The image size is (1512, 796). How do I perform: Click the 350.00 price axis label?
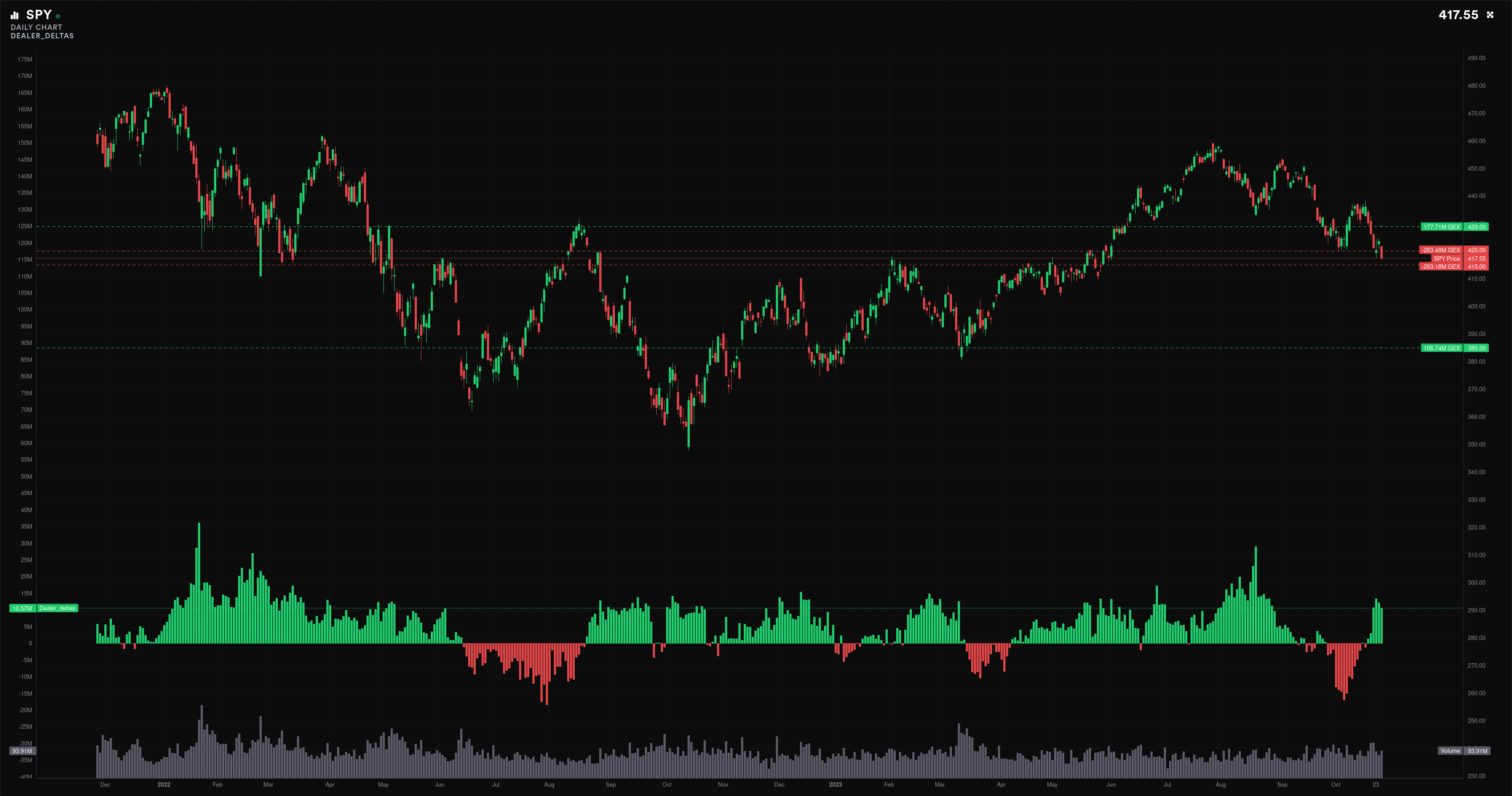pyautogui.click(x=1476, y=445)
